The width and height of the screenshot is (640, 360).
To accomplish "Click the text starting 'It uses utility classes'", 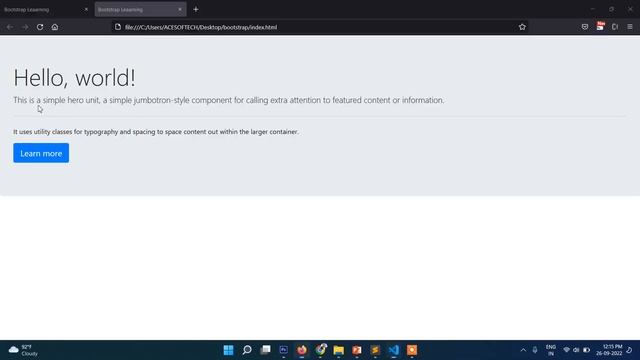I will pyautogui.click(x=156, y=132).
